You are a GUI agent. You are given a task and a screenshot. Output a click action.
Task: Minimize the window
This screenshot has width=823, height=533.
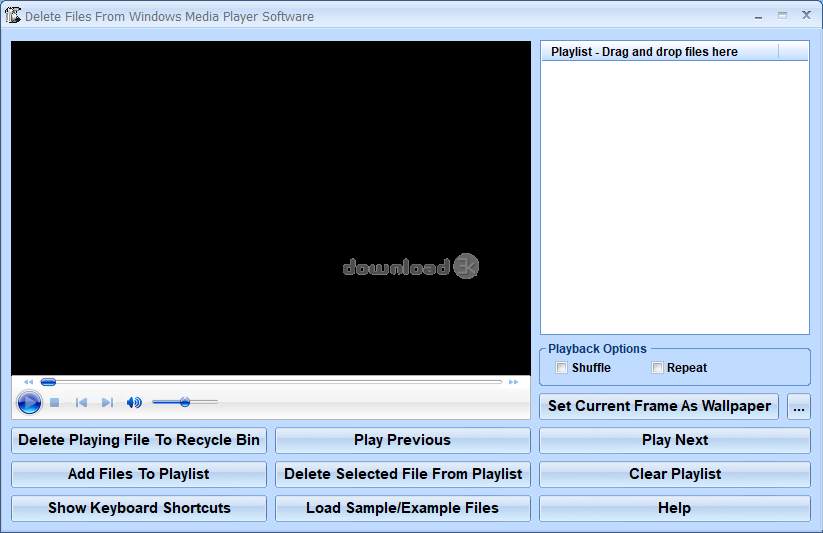758,16
